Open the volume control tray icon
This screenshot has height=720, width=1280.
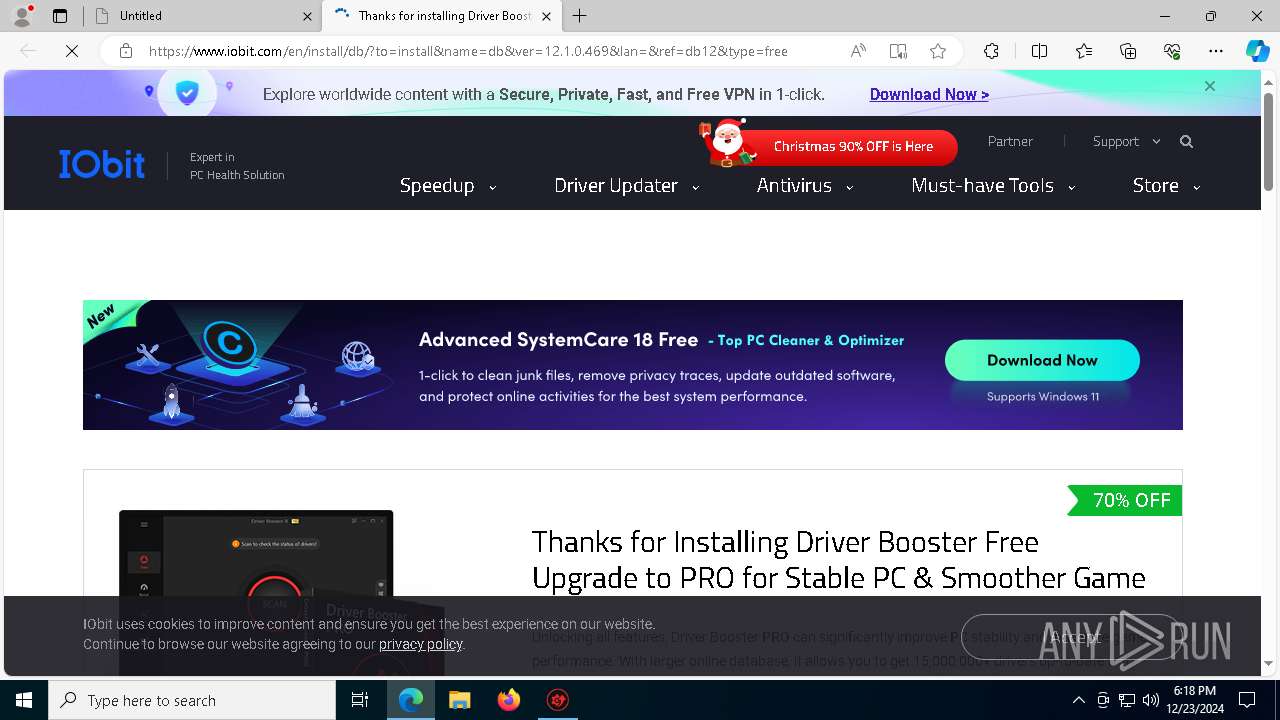1150,700
